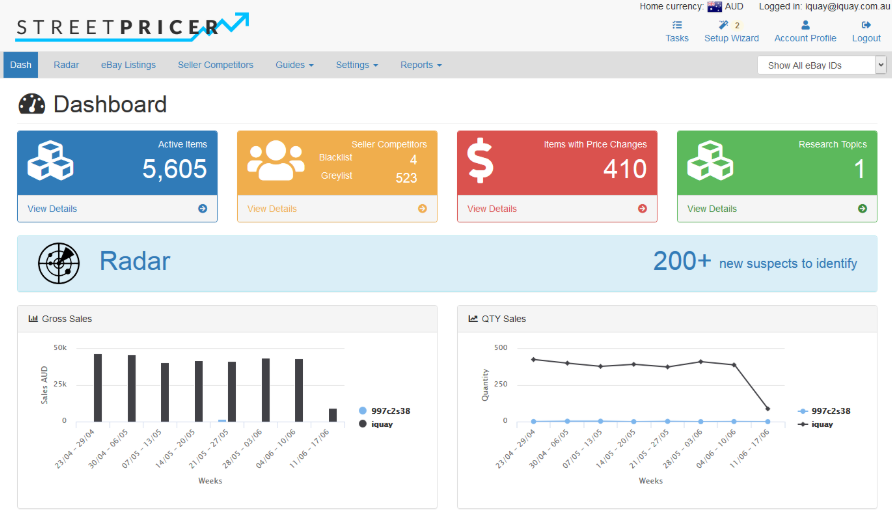This screenshot has height=525, width=892.
Task: Toggle 997c2s38 series in Gross Sales legend
Action: pos(385,411)
